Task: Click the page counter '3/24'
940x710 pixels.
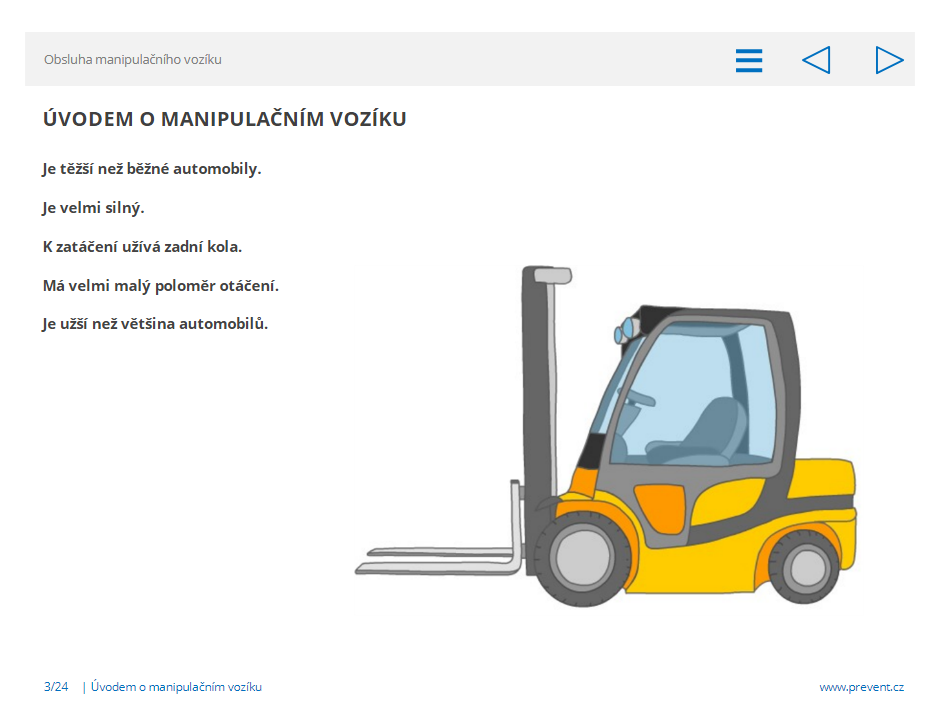Action: click(x=56, y=687)
